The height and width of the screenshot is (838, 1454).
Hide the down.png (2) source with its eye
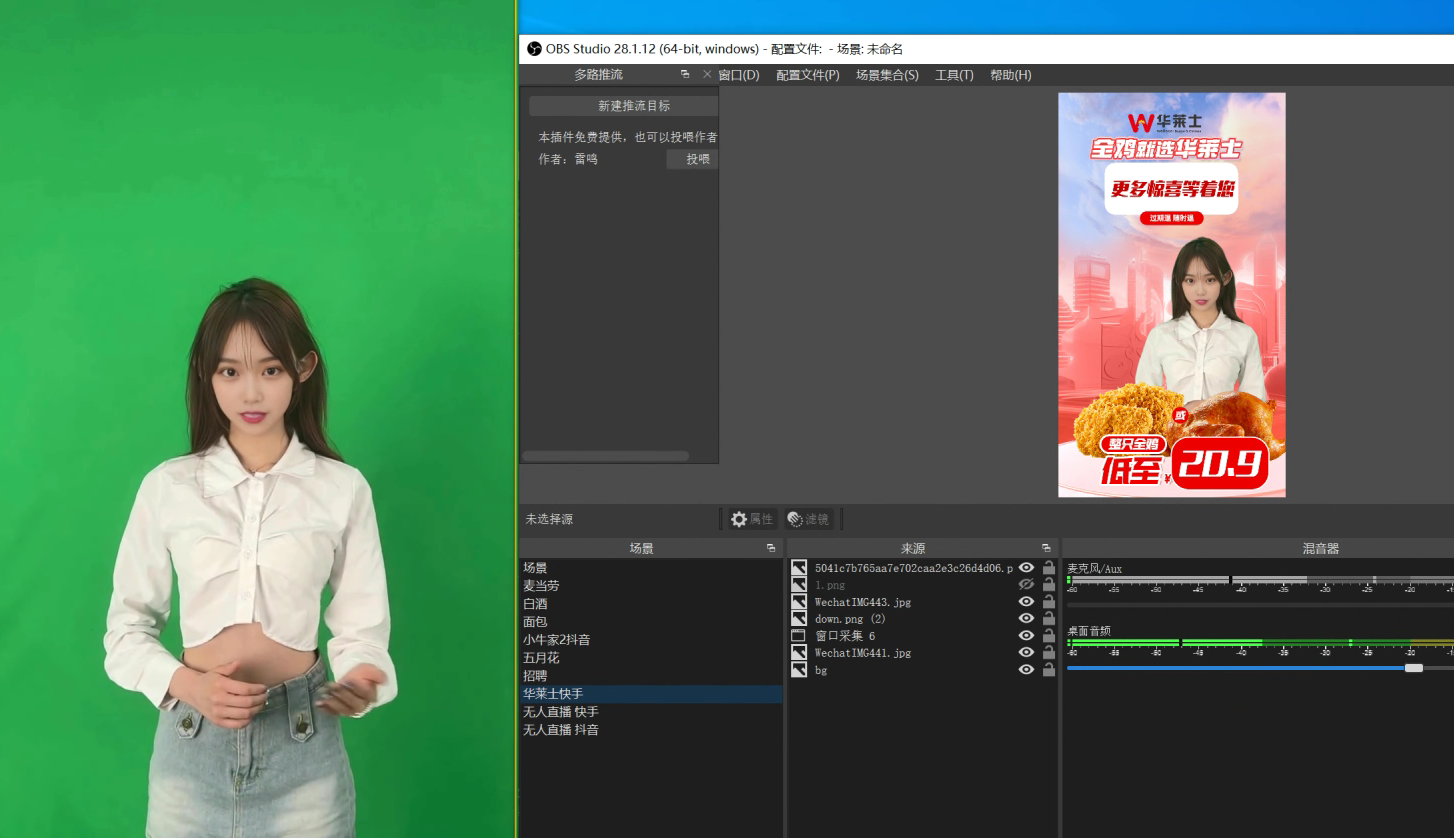[x=1026, y=619]
